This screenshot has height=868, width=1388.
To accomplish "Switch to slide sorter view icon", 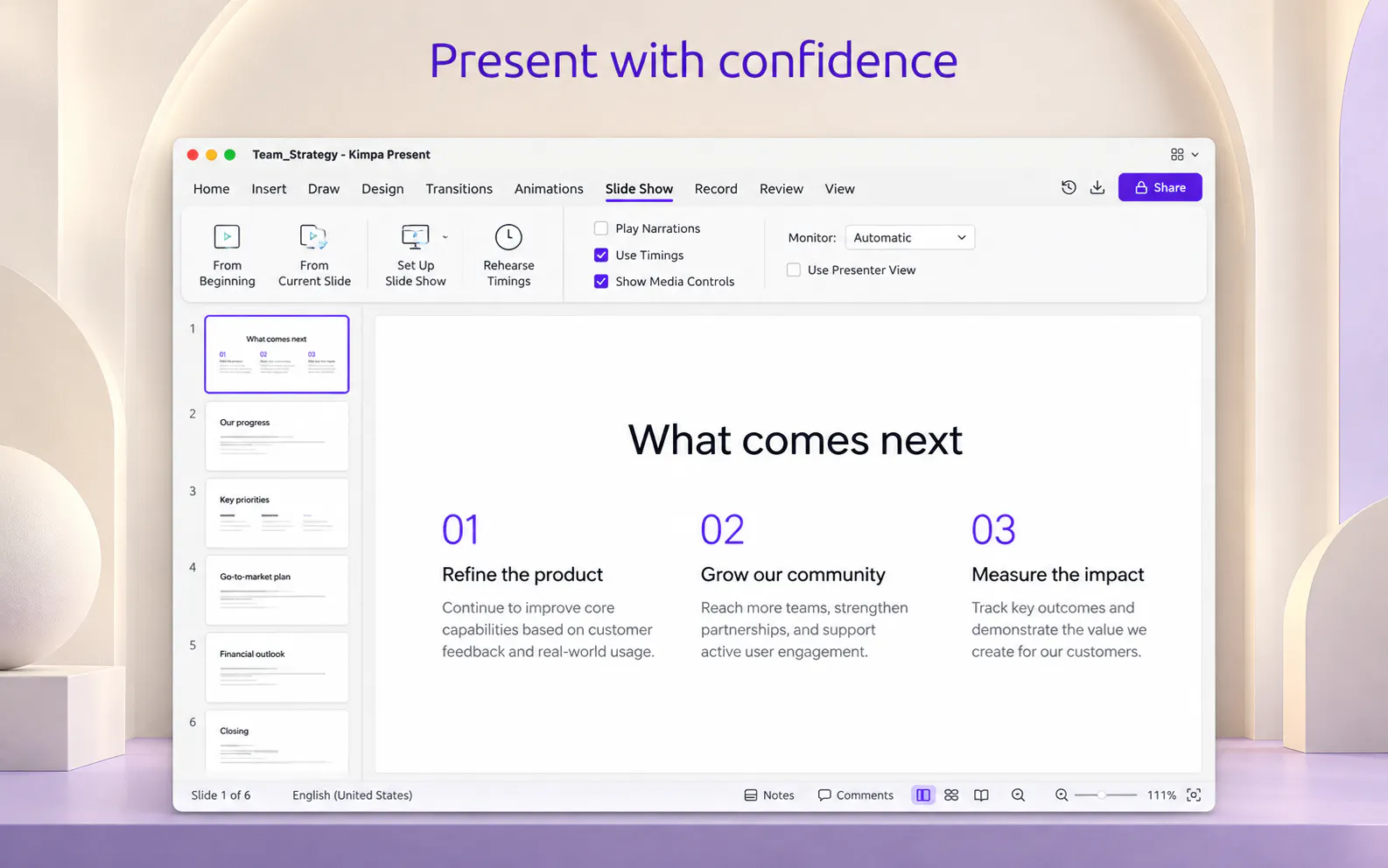I will (x=951, y=794).
